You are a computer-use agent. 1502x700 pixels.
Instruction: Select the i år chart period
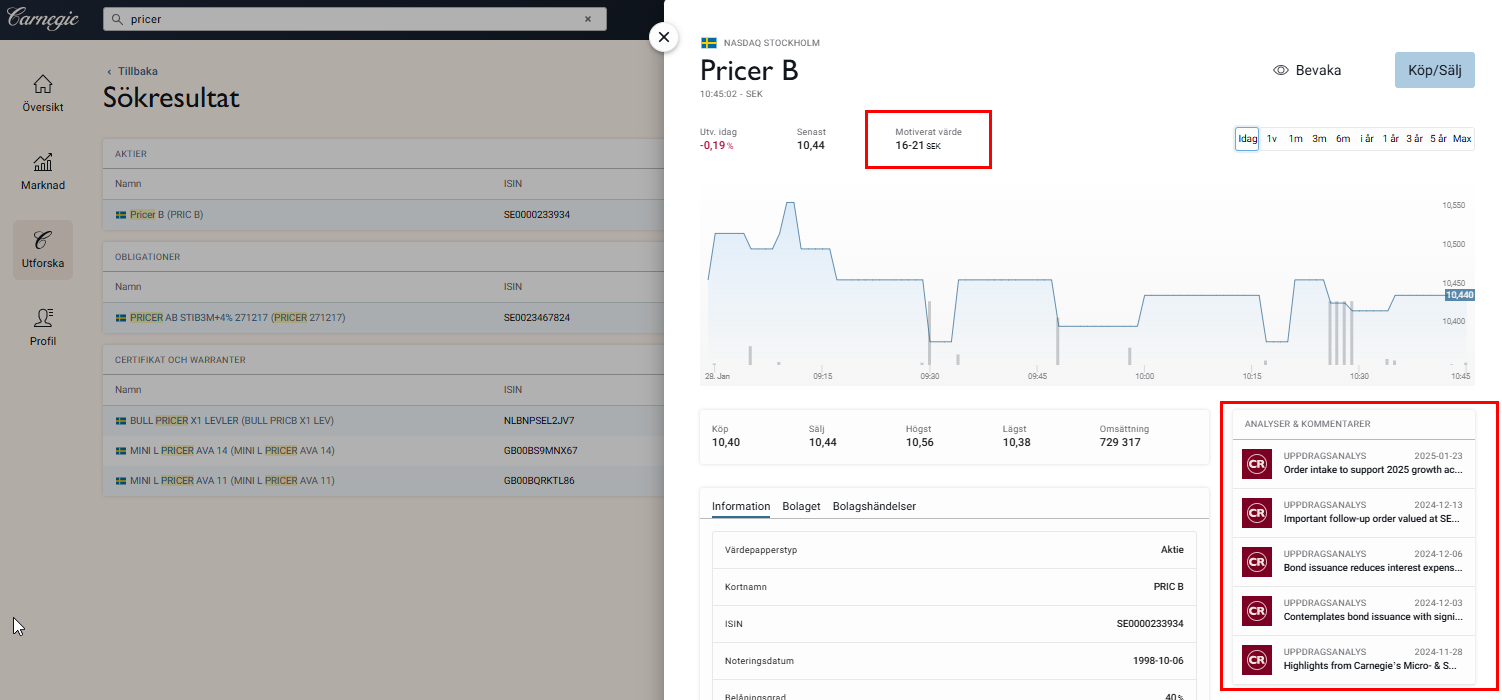coord(1367,138)
